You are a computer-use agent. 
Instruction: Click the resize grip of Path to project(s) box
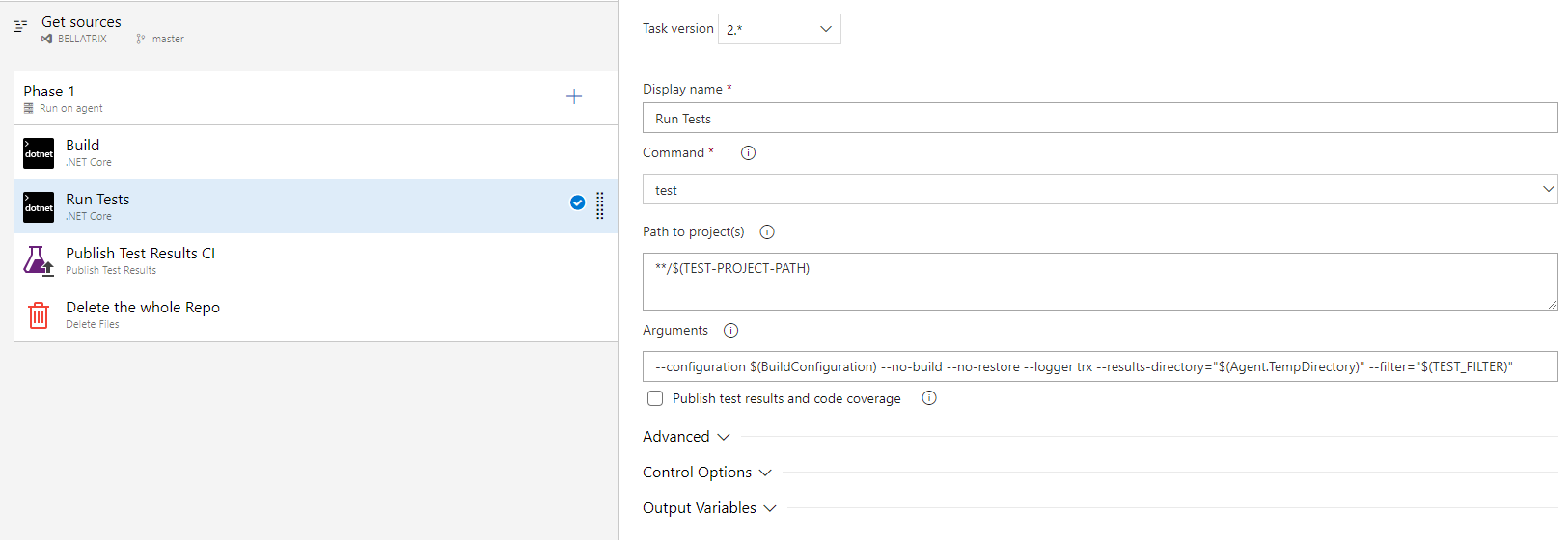click(x=1552, y=304)
